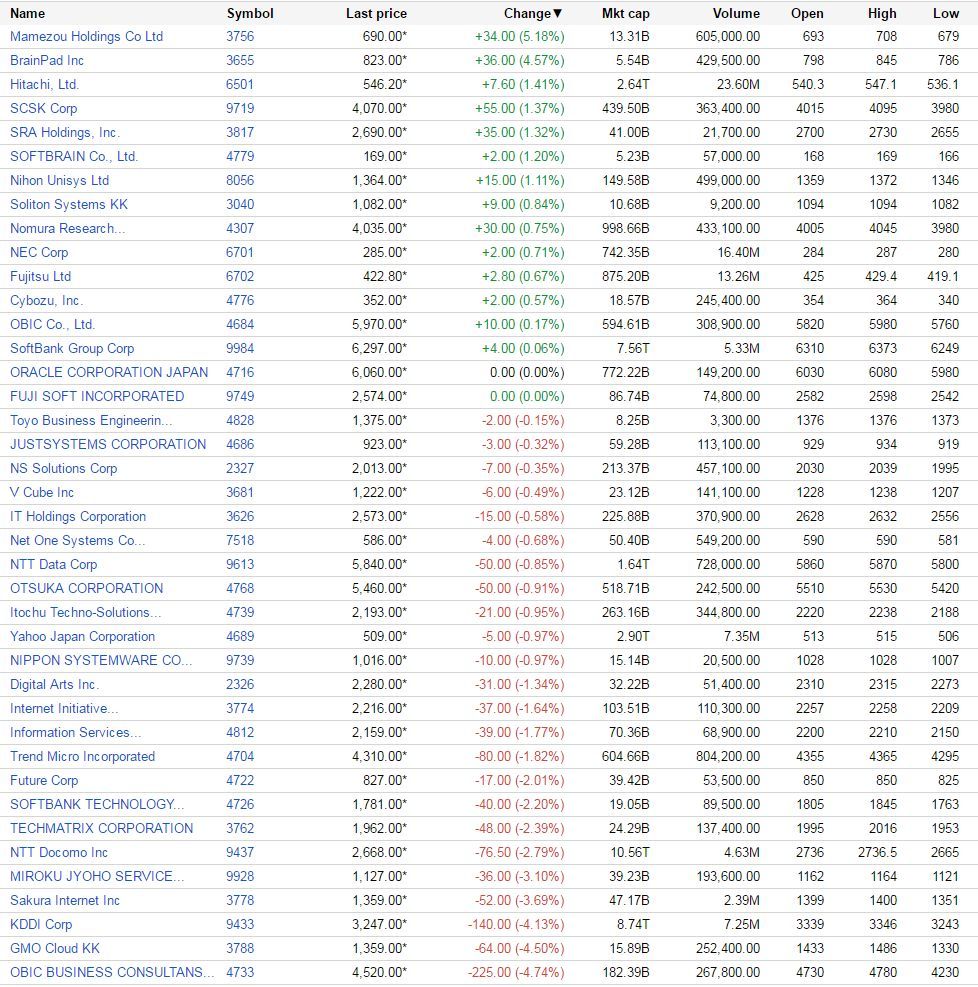Open Net One Systems link
The width and height of the screenshot is (978, 987).
click(x=77, y=540)
